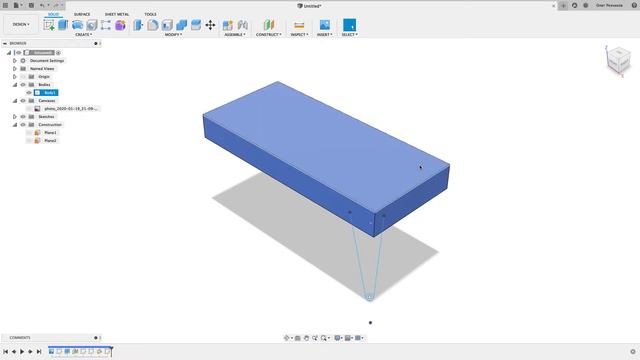
Task: Select the Extrude tool
Action: (x=63, y=25)
